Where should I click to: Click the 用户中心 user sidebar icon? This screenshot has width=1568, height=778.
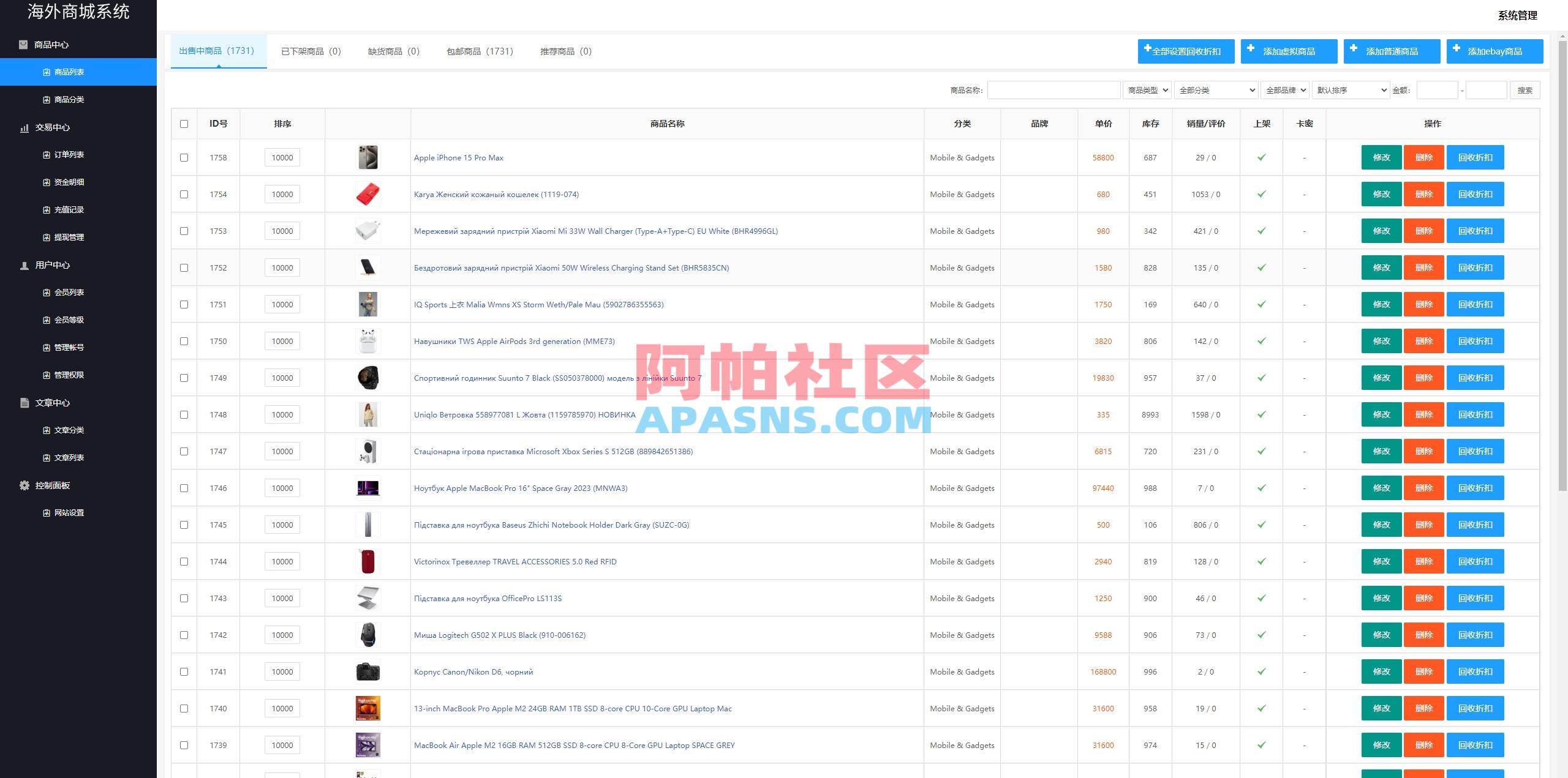coord(23,266)
